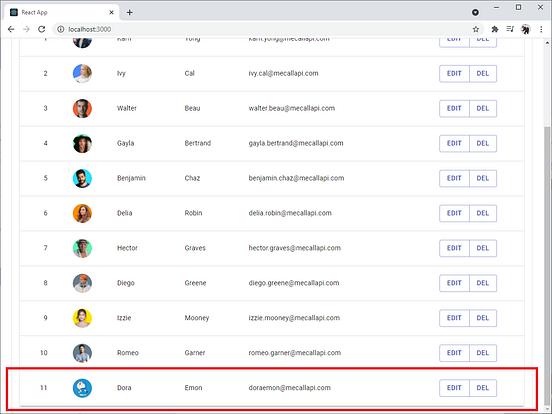Click Izzie Mooney's avatar picture
Viewport: 552px width, 414px height.
tap(82, 318)
